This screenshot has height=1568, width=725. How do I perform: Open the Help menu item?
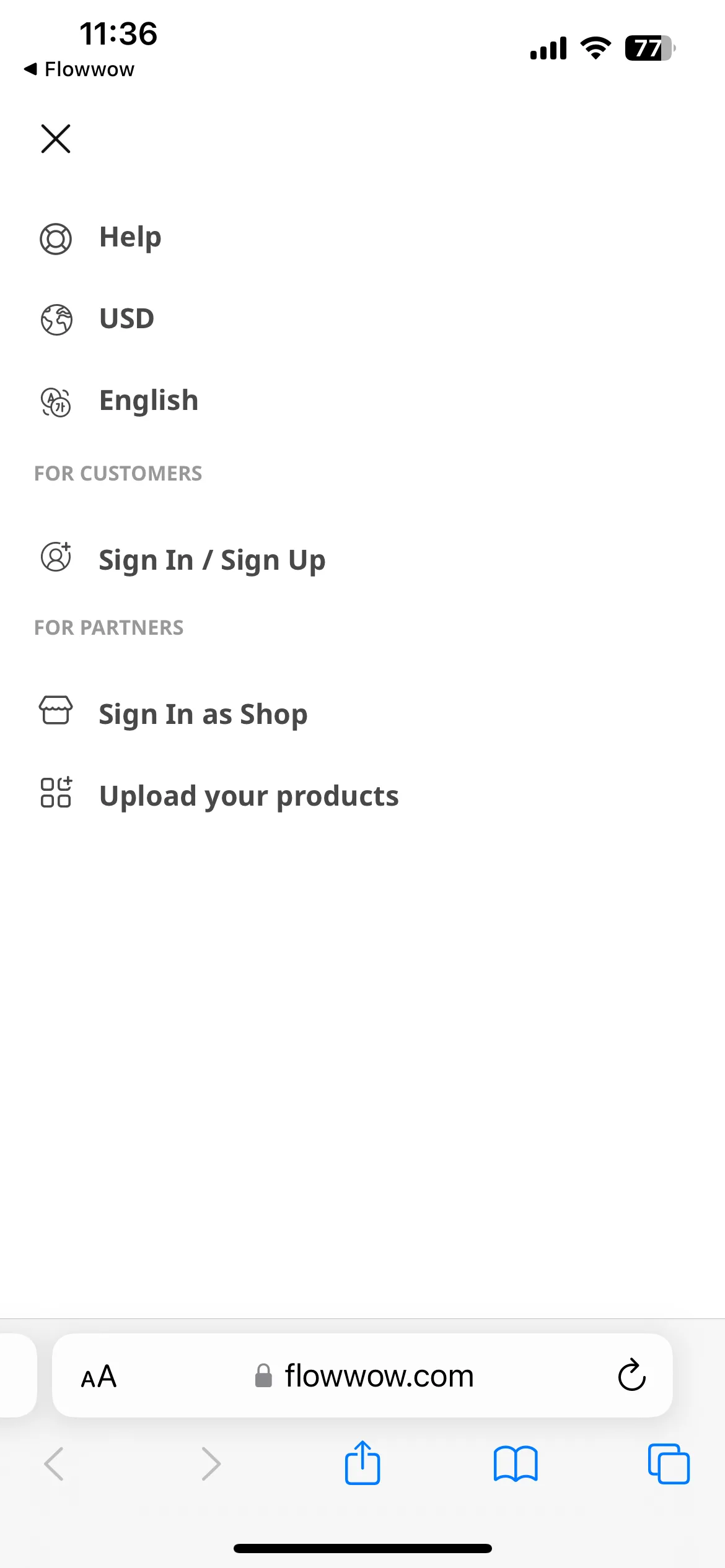tap(131, 238)
